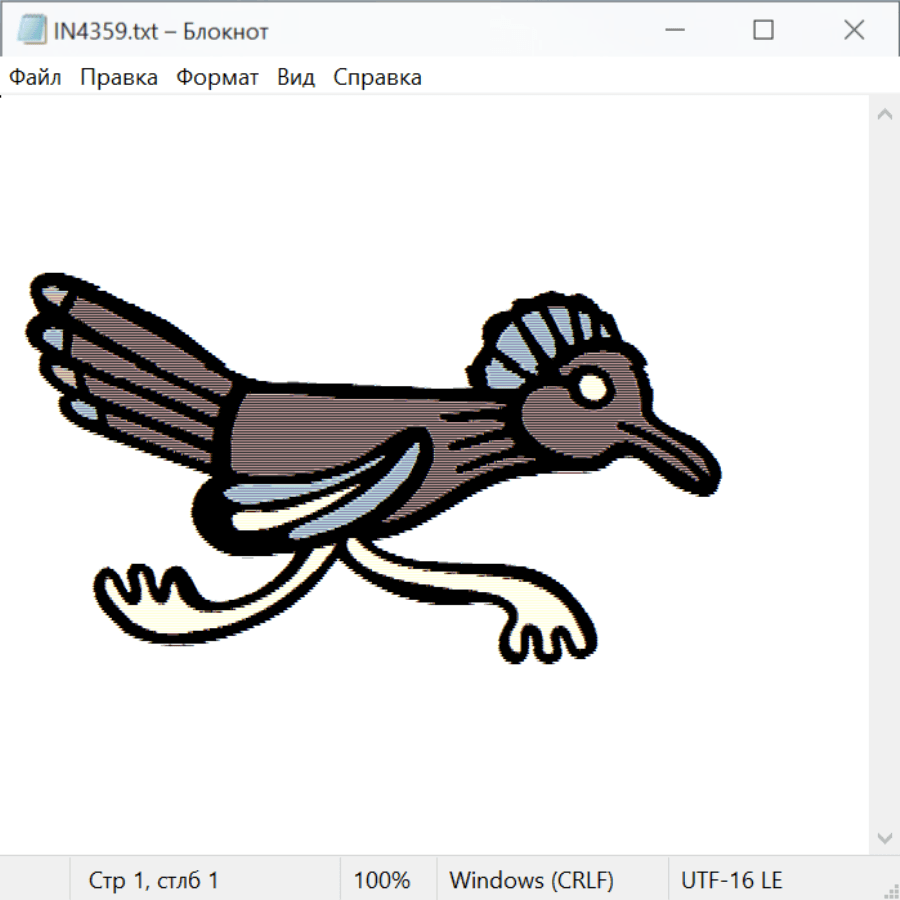Click the window resize grip in the corner
Image resolution: width=900 pixels, height=900 pixels.
pyautogui.click(x=891, y=891)
